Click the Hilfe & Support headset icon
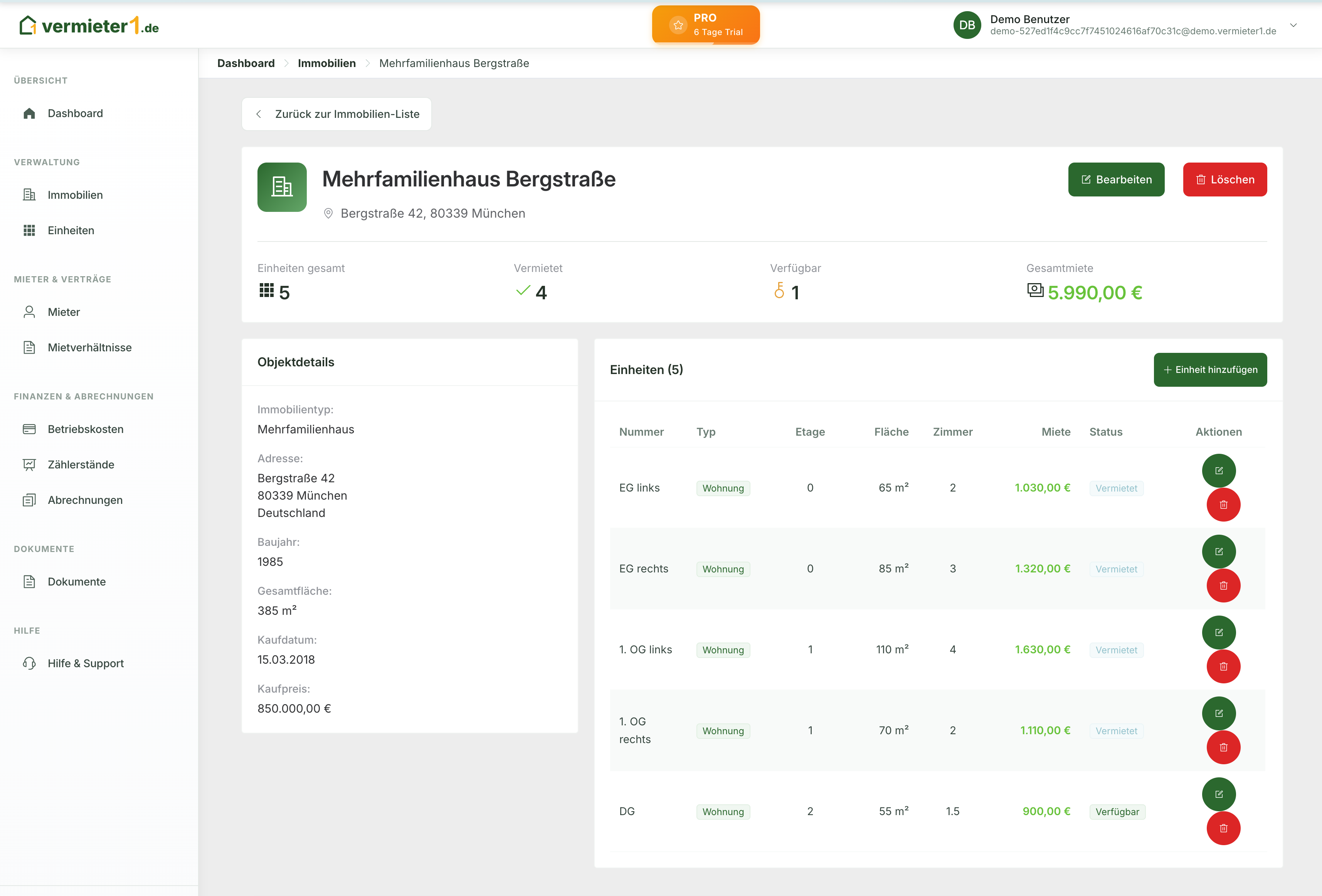The height and width of the screenshot is (896, 1322). click(30, 663)
